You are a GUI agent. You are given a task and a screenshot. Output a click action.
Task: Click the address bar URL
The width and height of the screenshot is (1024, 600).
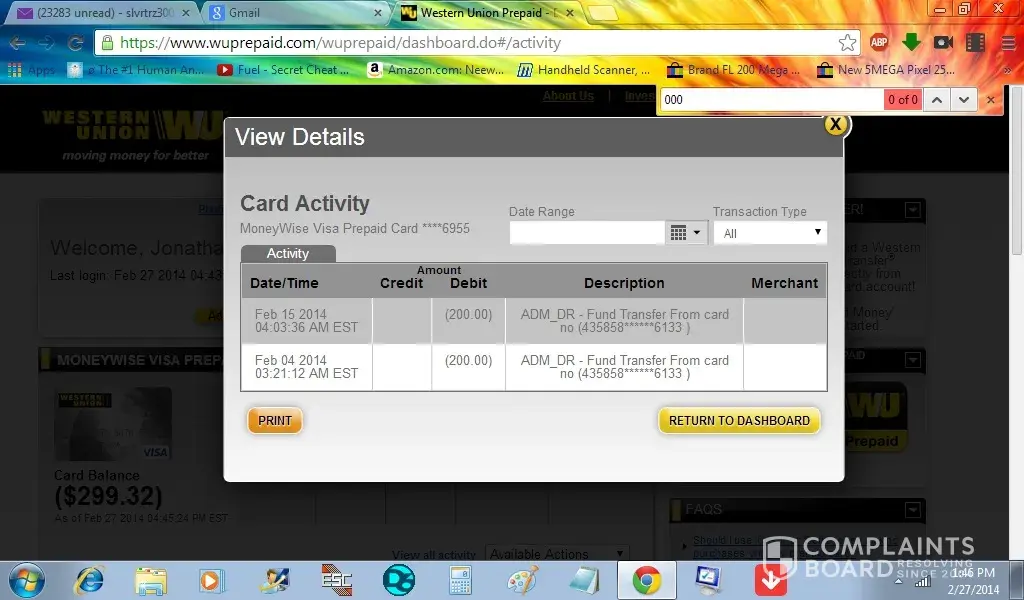pos(340,43)
